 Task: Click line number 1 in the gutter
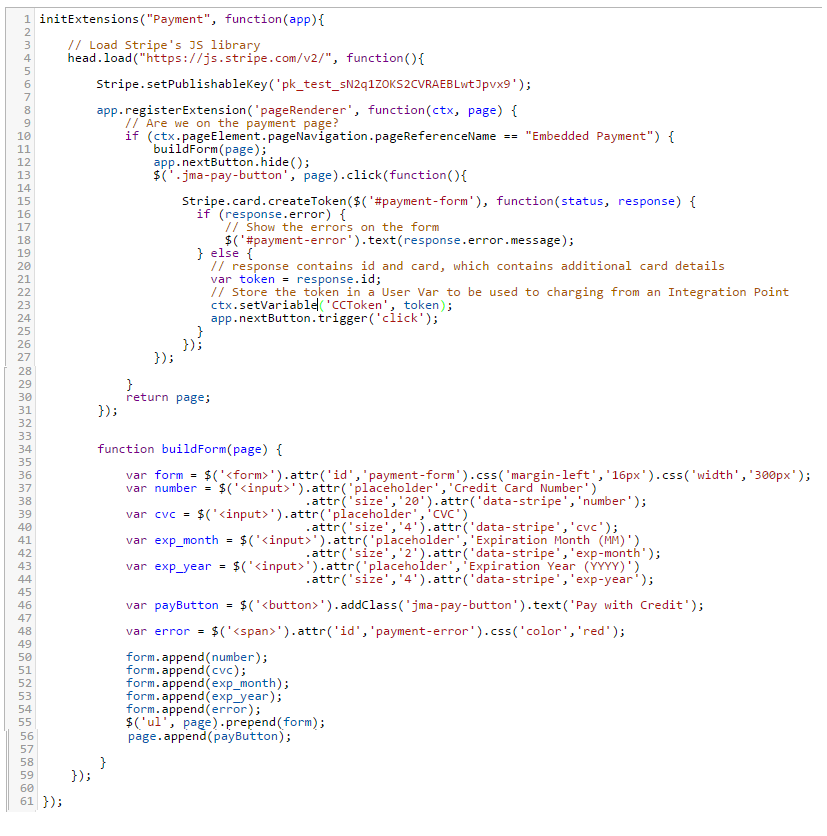27,19
